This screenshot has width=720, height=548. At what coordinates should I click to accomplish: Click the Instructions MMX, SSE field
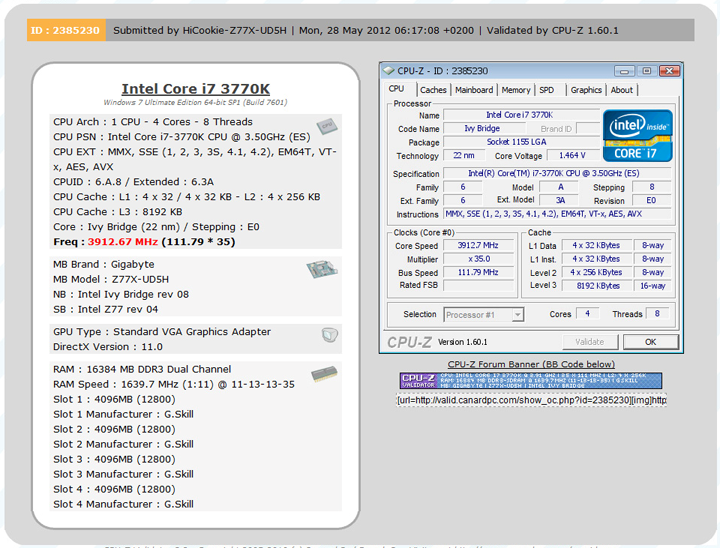(x=557, y=214)
